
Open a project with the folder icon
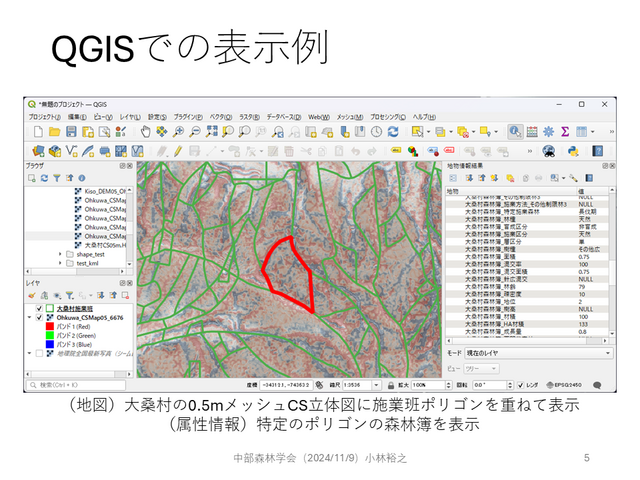55,131
